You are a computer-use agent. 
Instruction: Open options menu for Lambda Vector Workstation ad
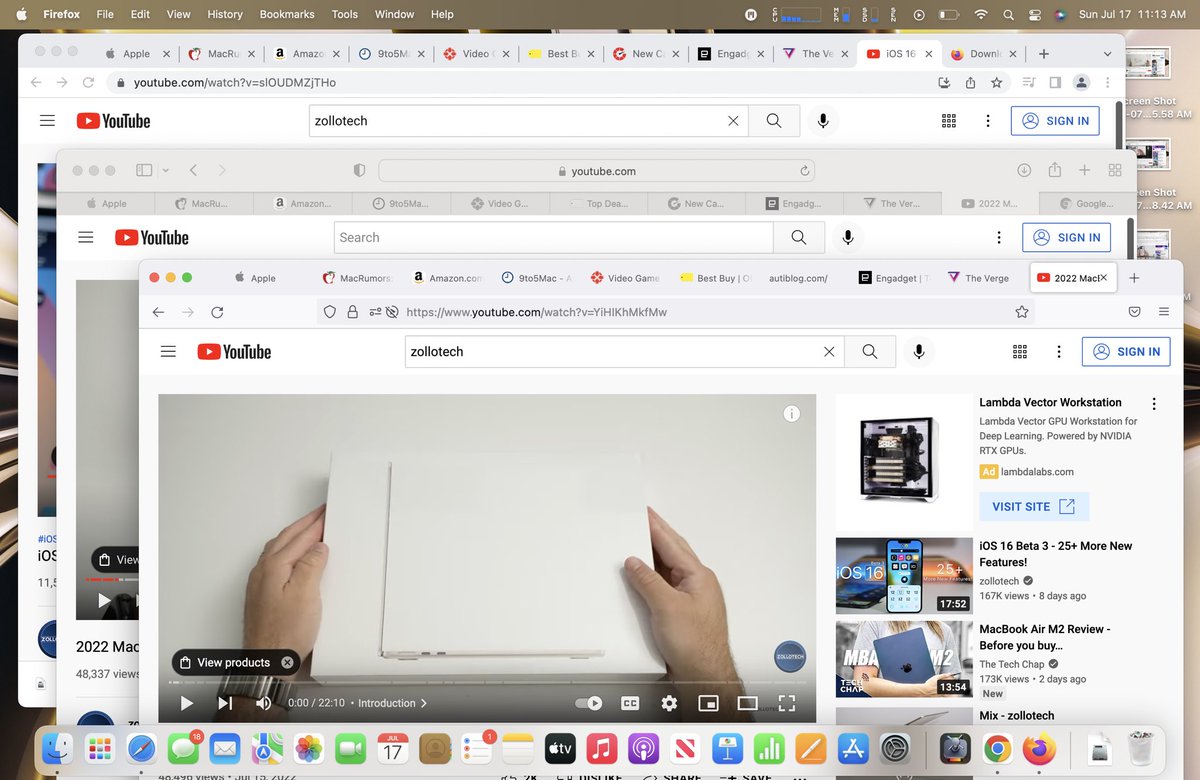tap(1154, 404)
